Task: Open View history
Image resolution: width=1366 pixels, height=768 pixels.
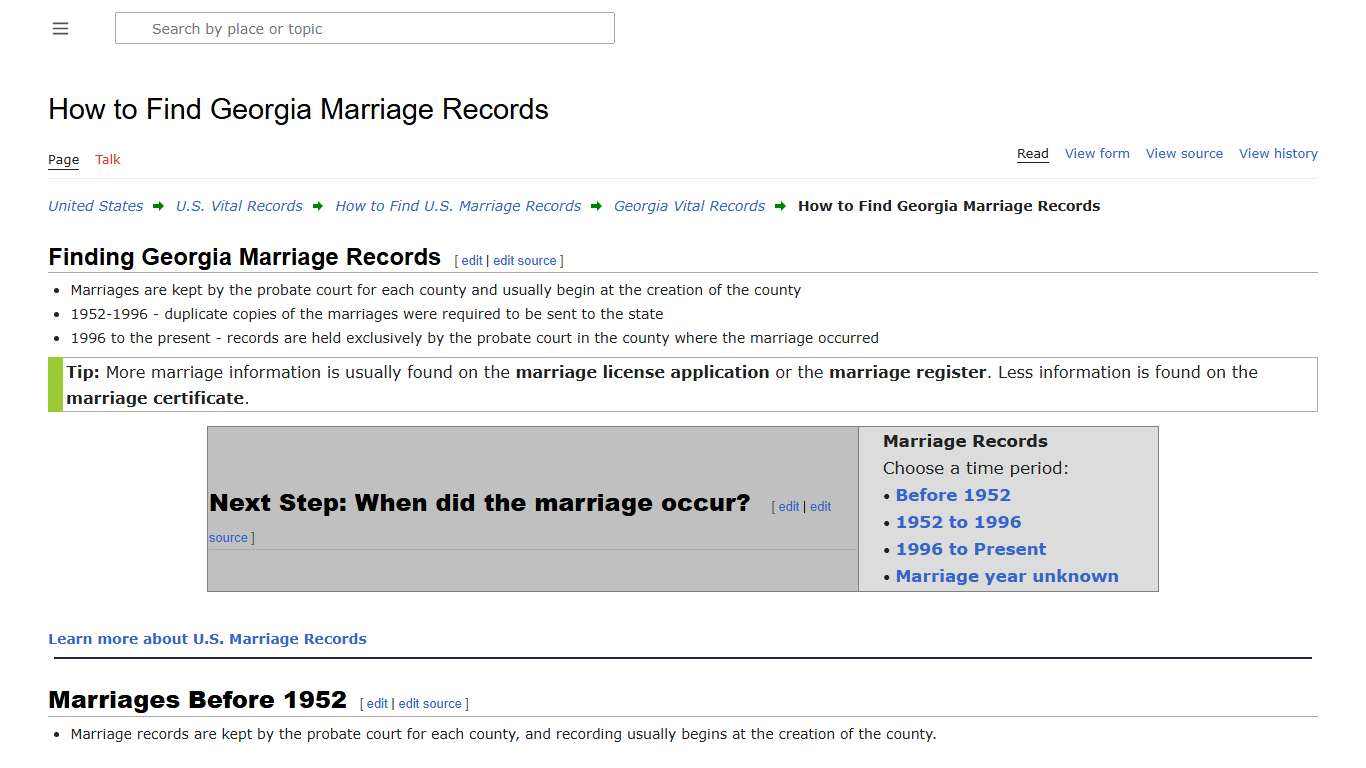Action: 1278,153
